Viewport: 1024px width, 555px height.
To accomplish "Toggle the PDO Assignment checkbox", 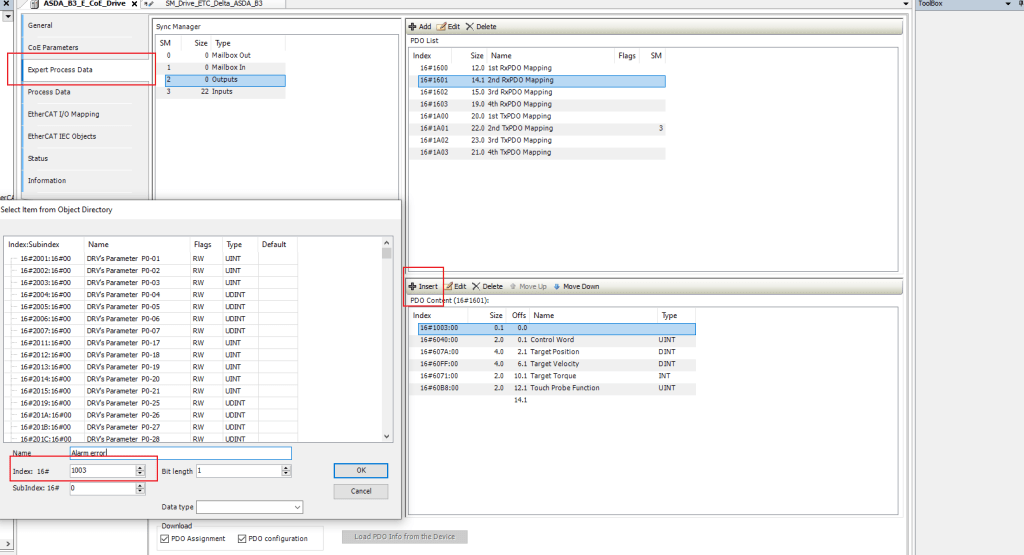I will point(166,538).
